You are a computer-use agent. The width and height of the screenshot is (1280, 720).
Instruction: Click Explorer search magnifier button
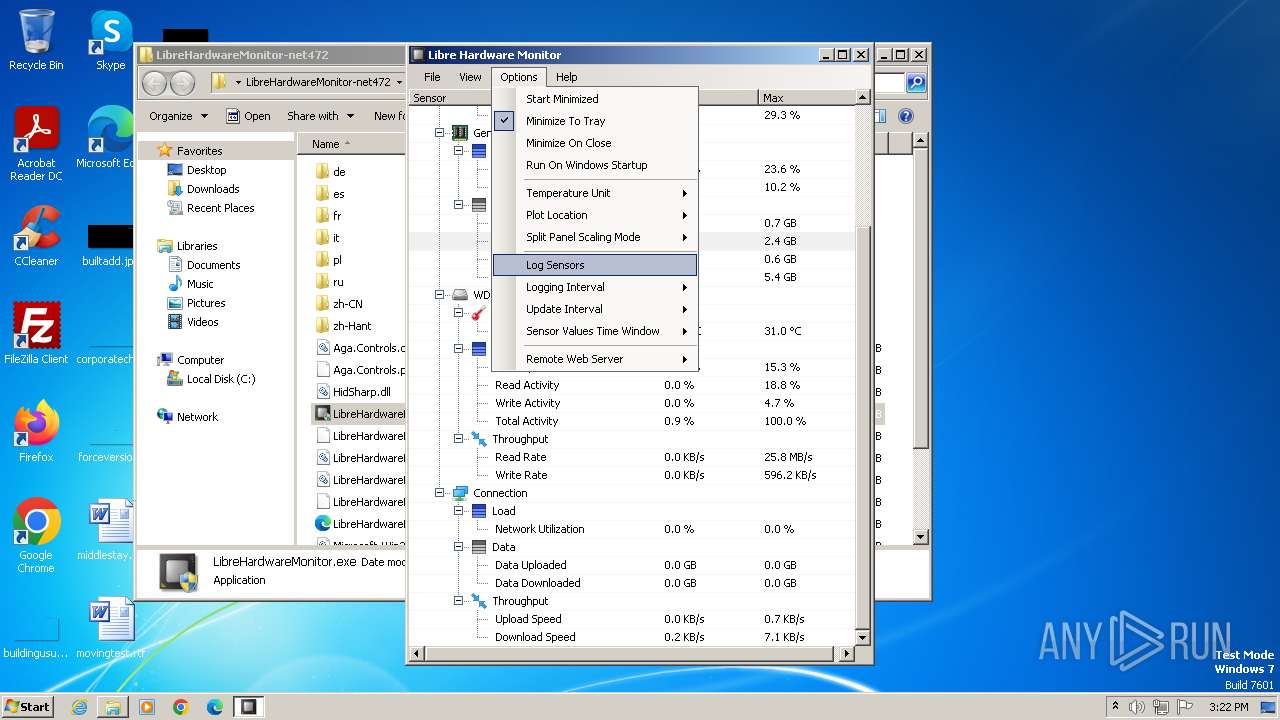coord(915,83)
